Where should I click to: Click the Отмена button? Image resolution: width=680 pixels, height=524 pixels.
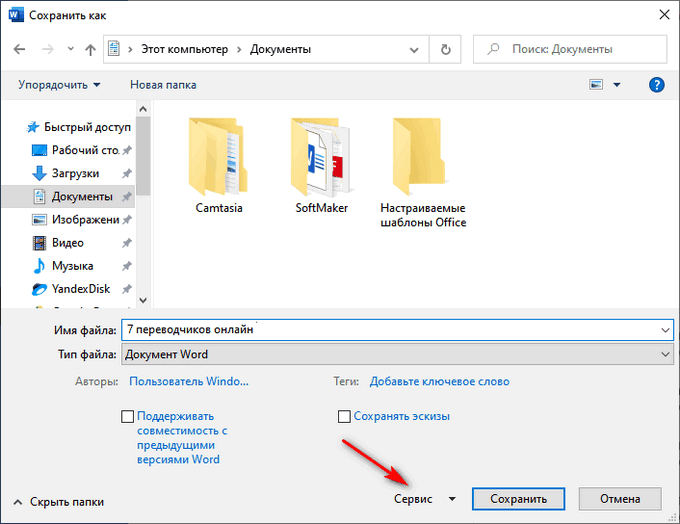pos(620,499)
